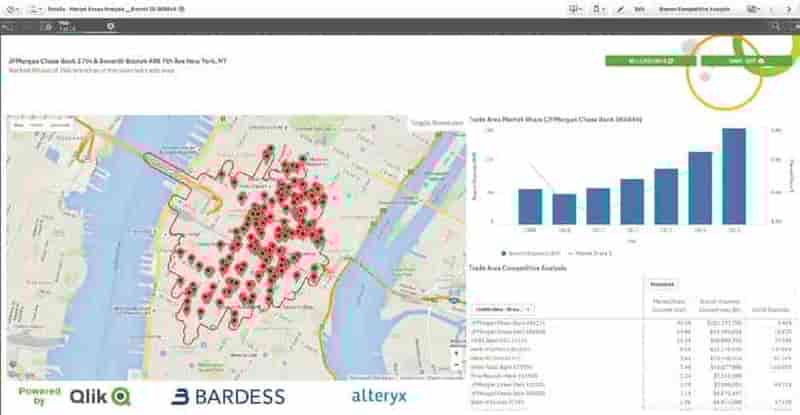Switch map to Map view
The image size is (800, 415).
tap(19, 125)
